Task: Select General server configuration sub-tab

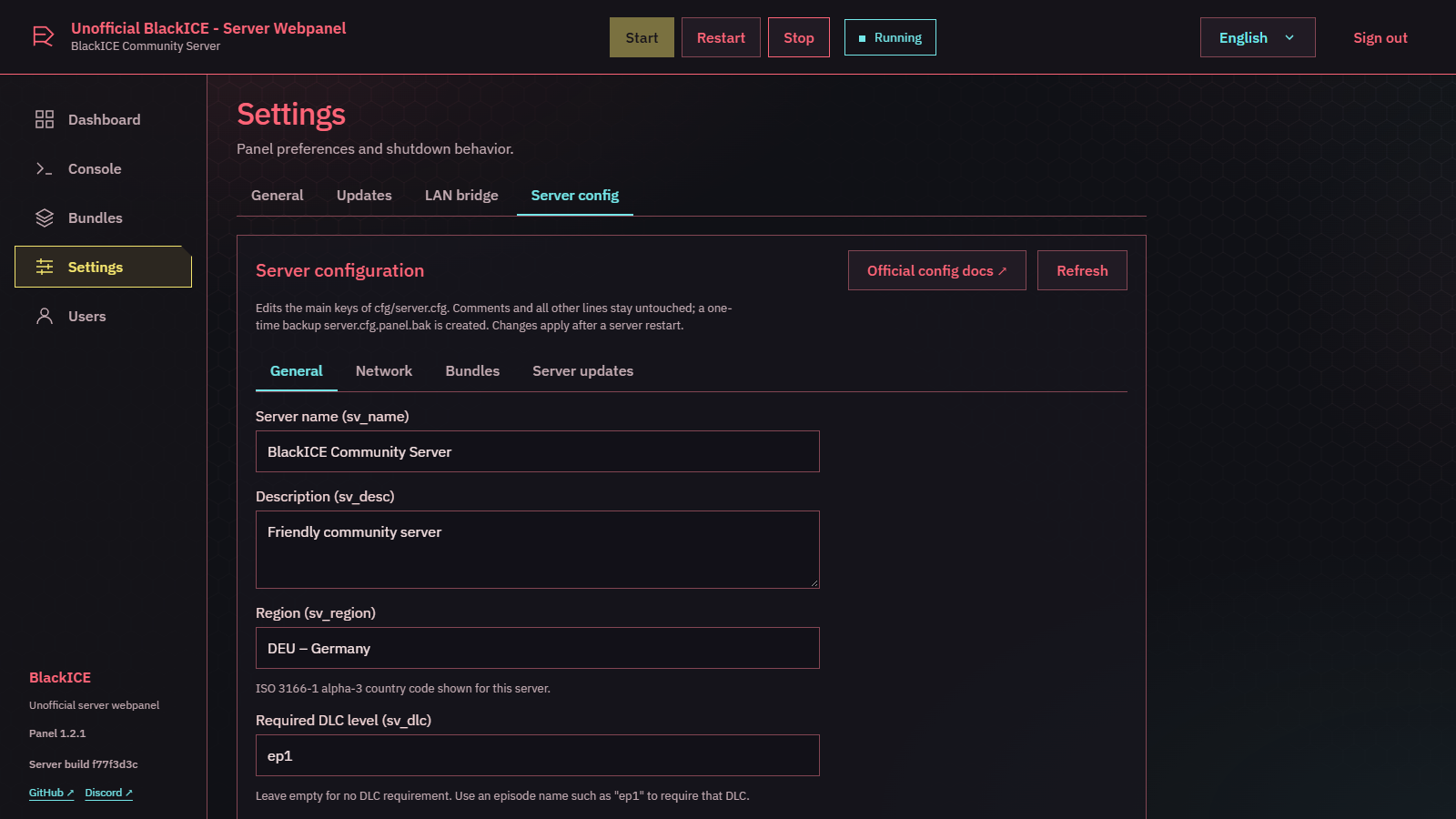Action: (x=297, y=371)
